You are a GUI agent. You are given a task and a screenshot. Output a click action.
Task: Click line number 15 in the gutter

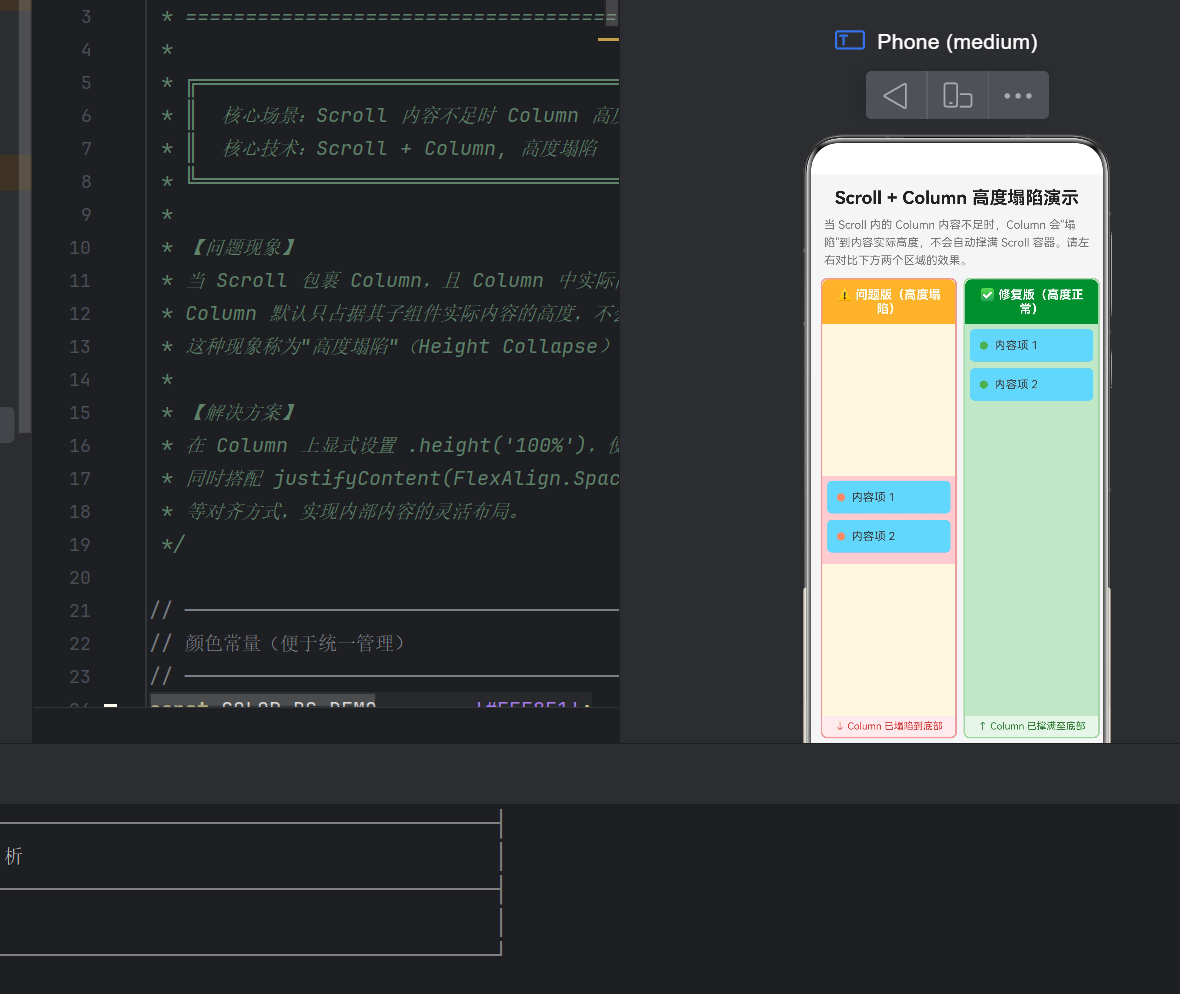pyautogui.click(x=80, y=413)
